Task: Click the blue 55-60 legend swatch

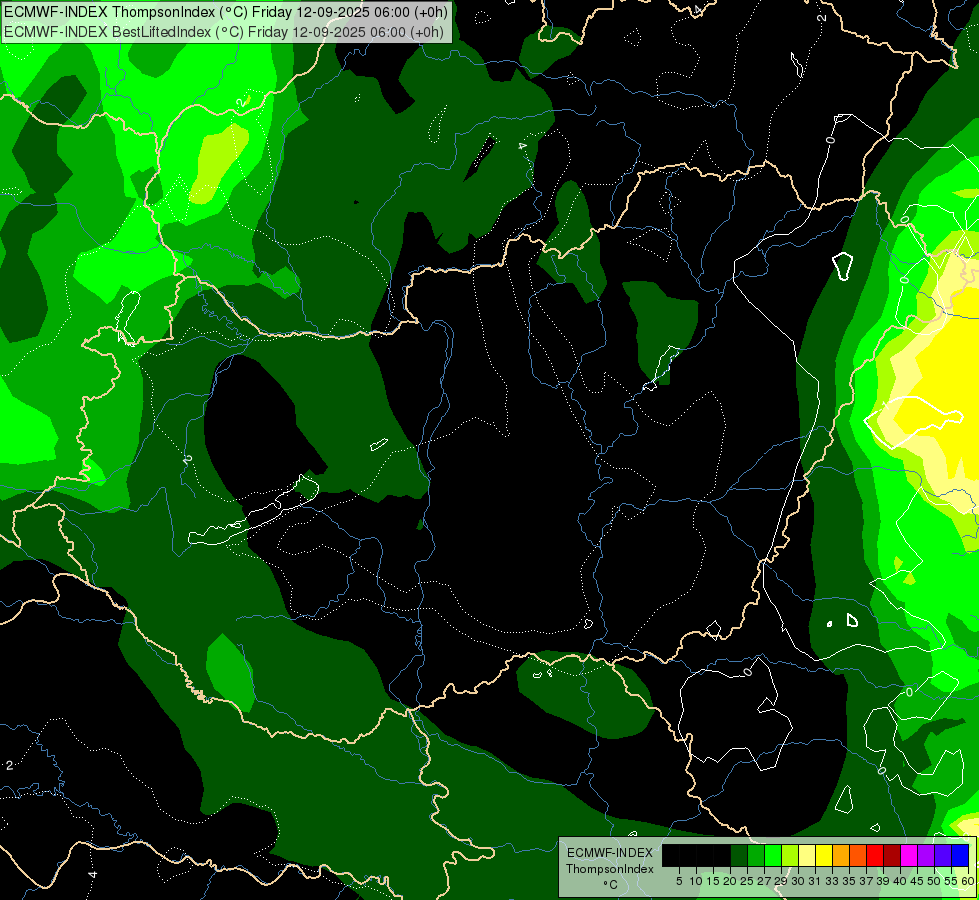Action: [960, 855]
